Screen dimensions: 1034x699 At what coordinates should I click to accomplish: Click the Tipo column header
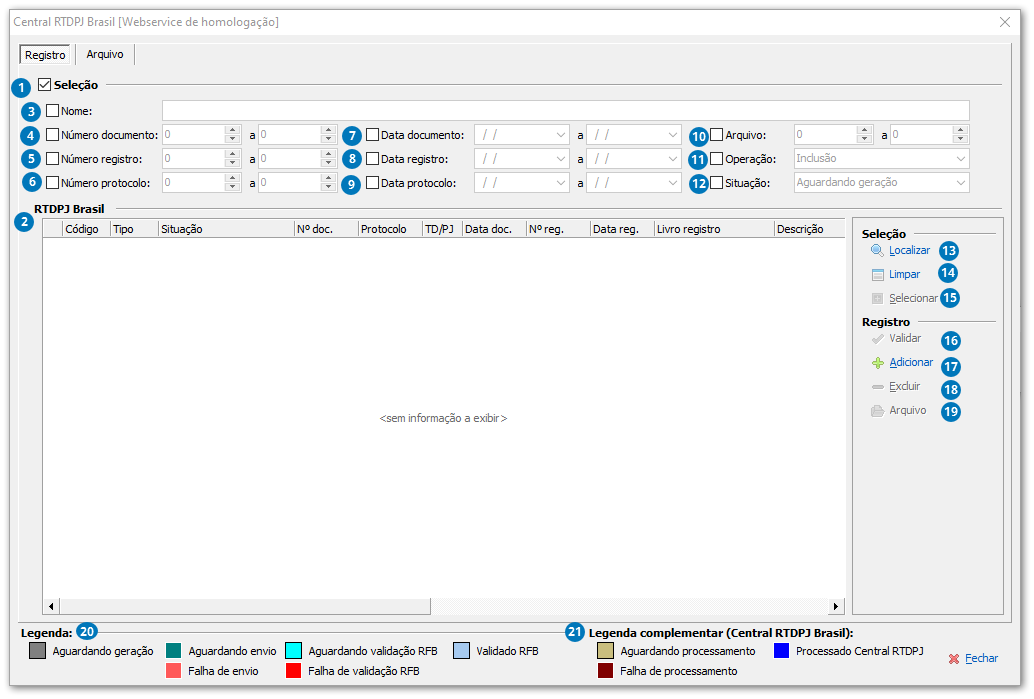135,229
